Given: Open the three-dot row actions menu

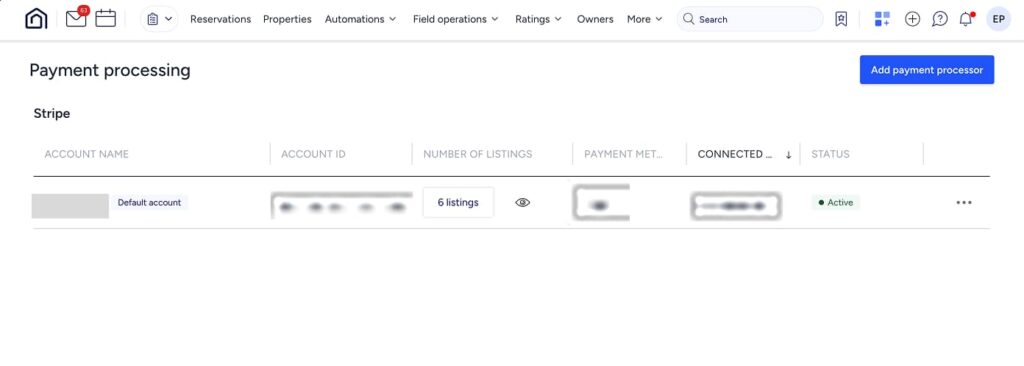Looking at the screenshot, I should [x=964, y=203].
